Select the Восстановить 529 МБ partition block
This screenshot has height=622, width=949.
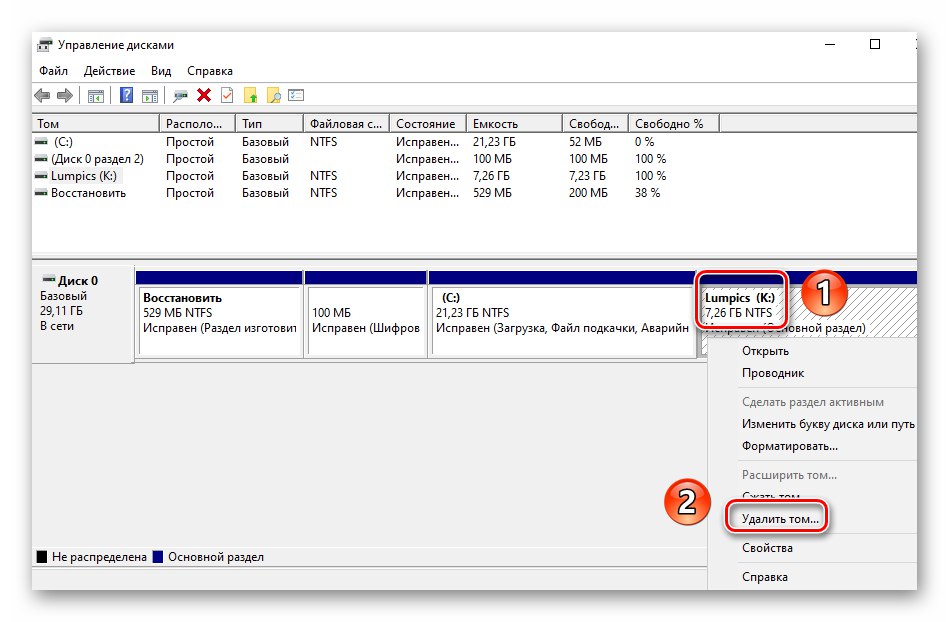tap(219, 321)
